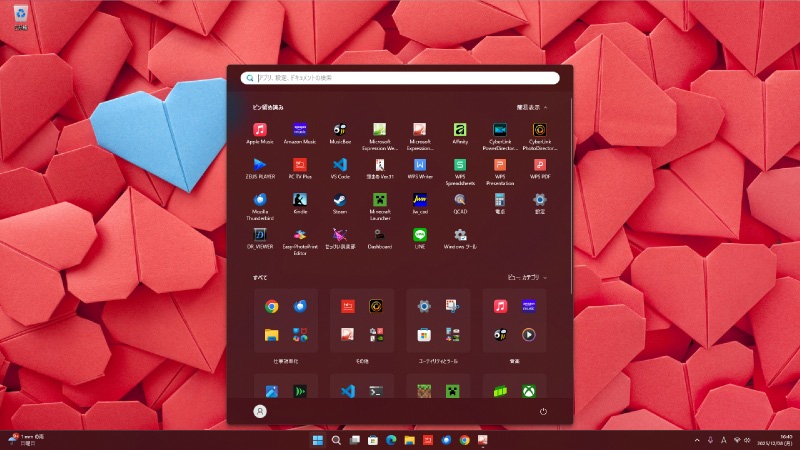Open the ビュー: カテゴリ view dropdown
The image size is (800, 450).
tap(526, 276)
